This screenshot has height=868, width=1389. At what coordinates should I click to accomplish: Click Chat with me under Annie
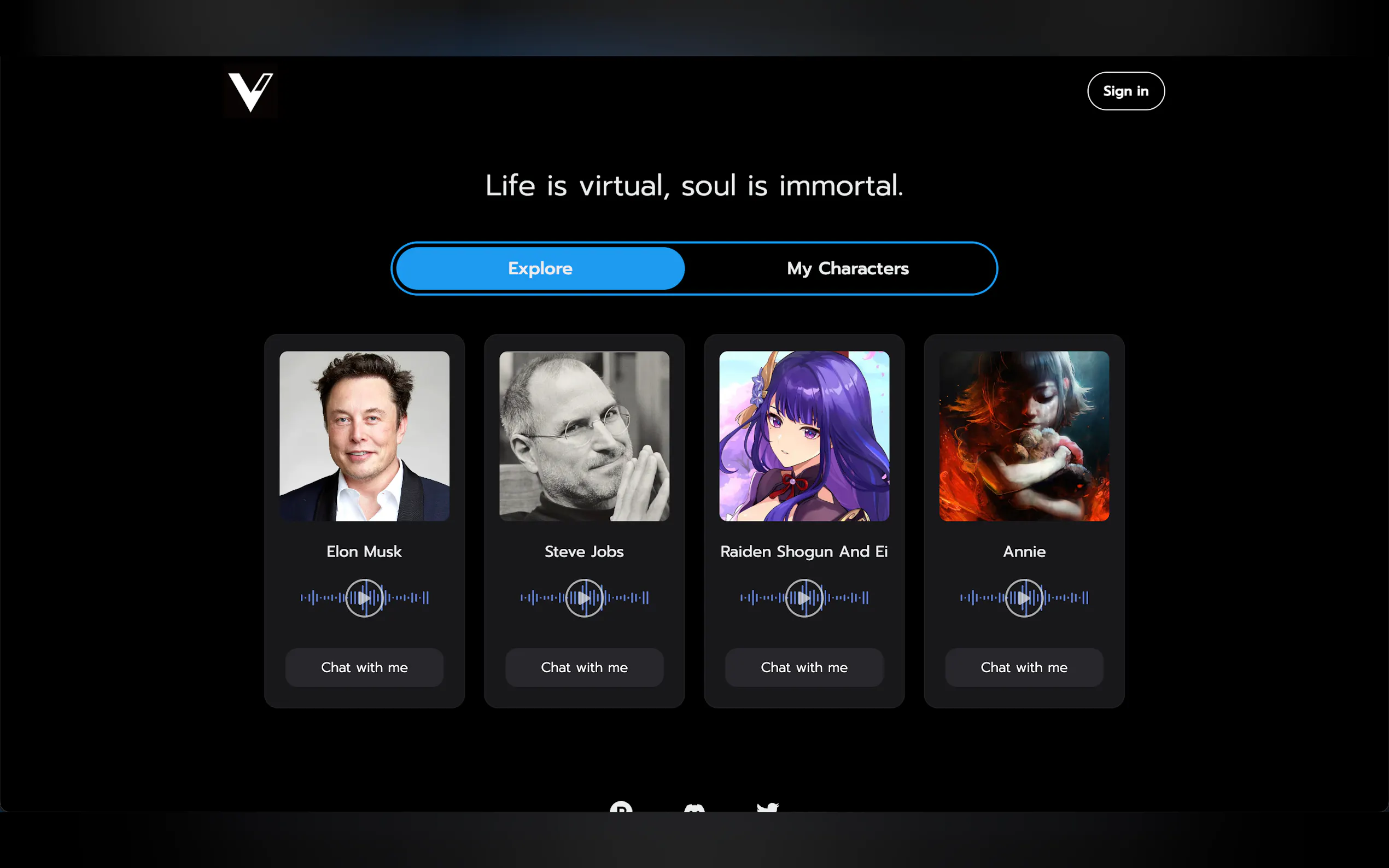[1024, 667]
